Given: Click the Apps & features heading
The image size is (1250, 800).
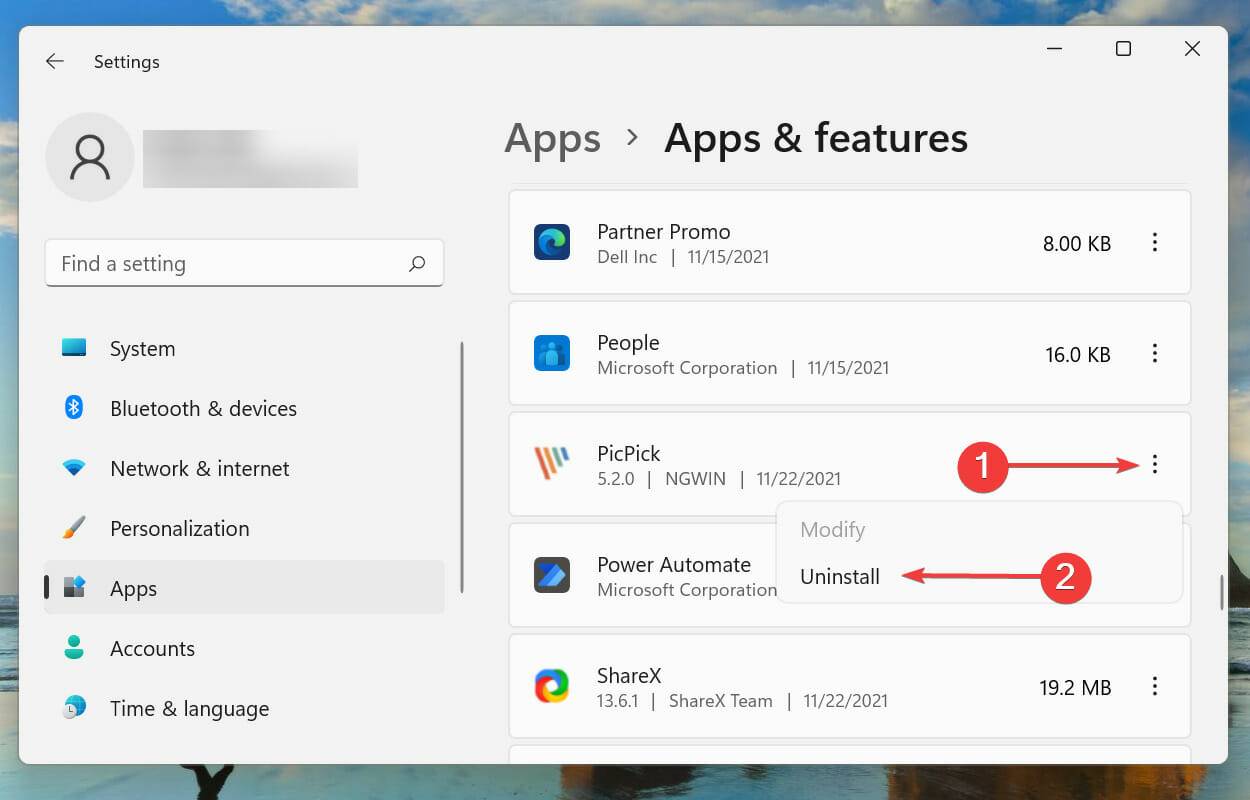Looking at the screenshot, I should pos(816,138).
